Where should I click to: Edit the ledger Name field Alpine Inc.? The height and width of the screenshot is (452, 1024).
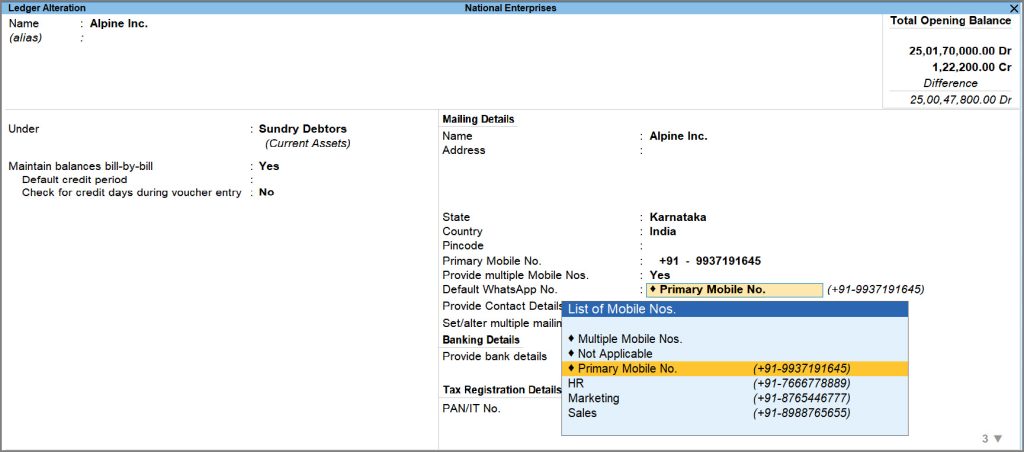(119, 24)
